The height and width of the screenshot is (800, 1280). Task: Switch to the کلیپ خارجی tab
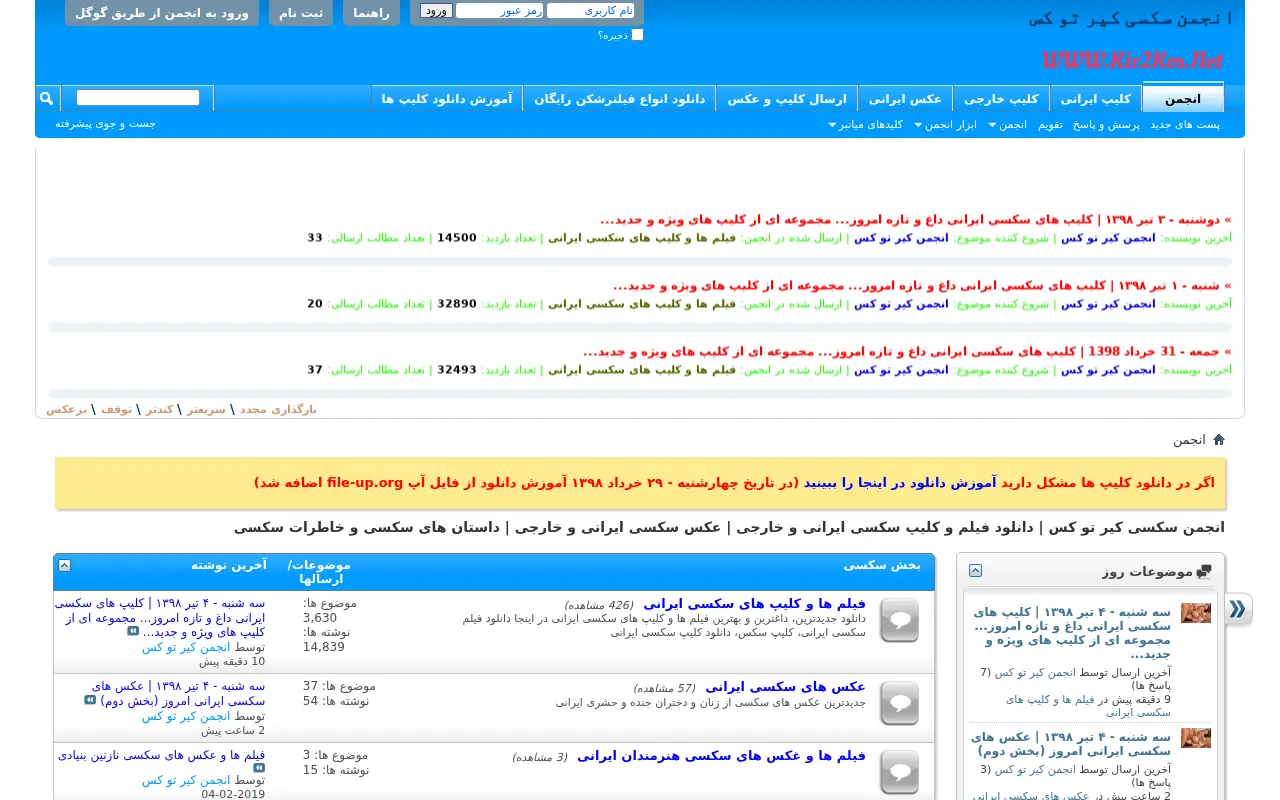pyautogui.click(x=1001, y=99)
